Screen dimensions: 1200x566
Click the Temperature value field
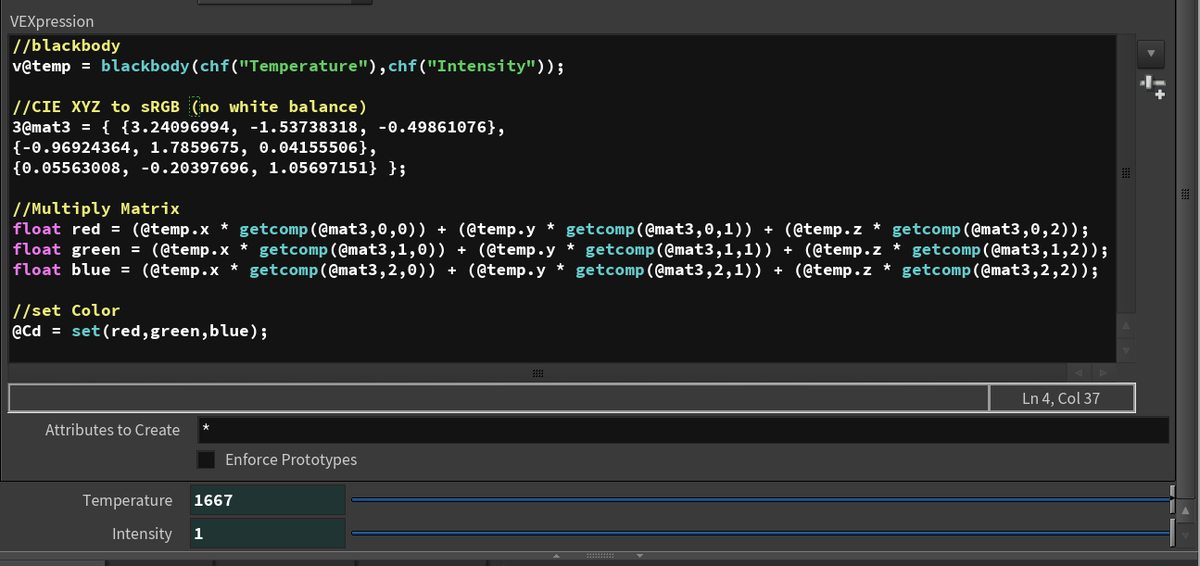(x=267, y=500)
